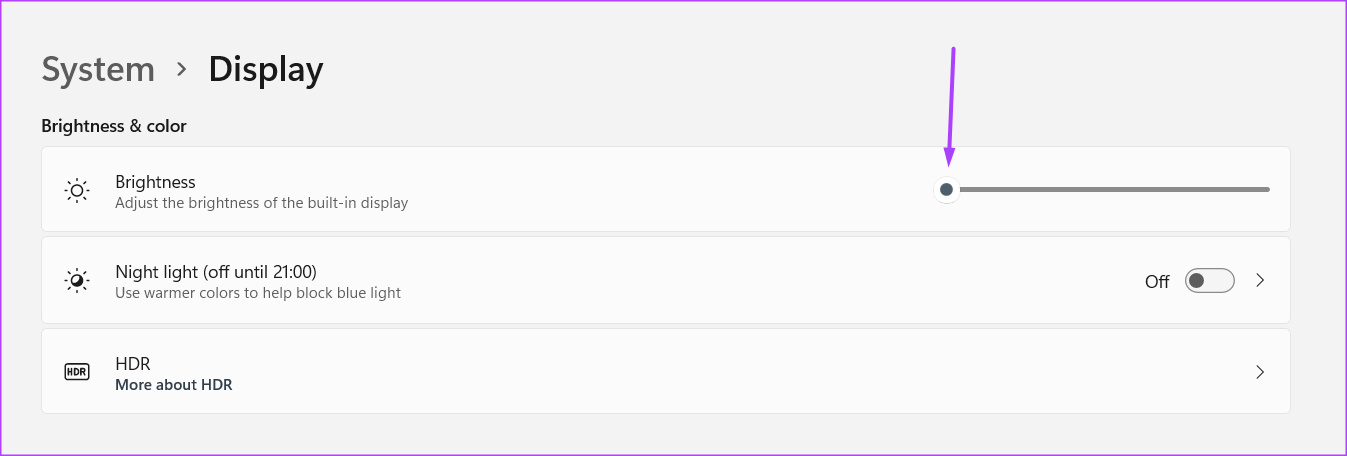Click the Brightness & color section heading

114,127
